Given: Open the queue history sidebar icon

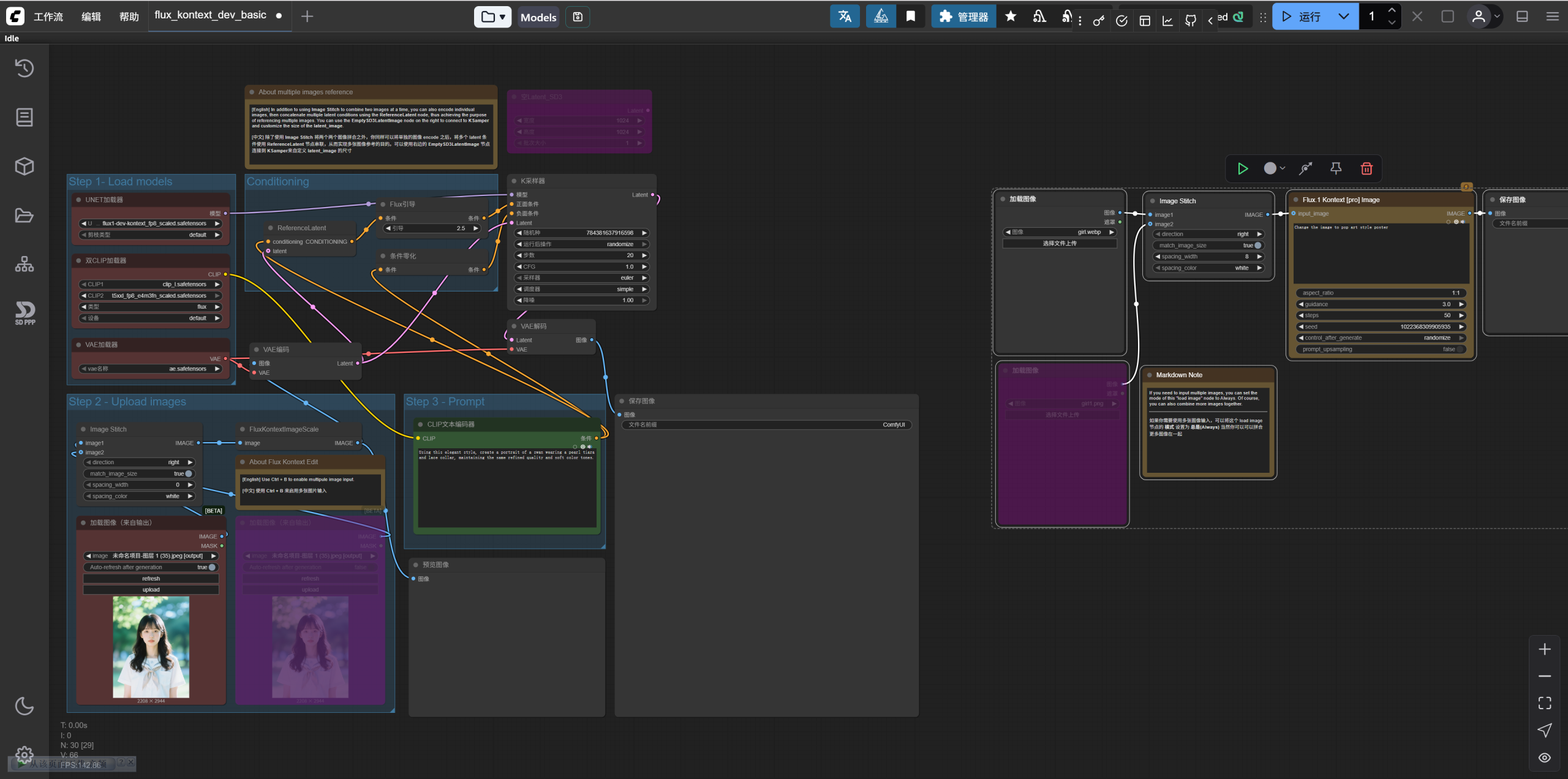Looking at the screenshot, I should point(24,68).
